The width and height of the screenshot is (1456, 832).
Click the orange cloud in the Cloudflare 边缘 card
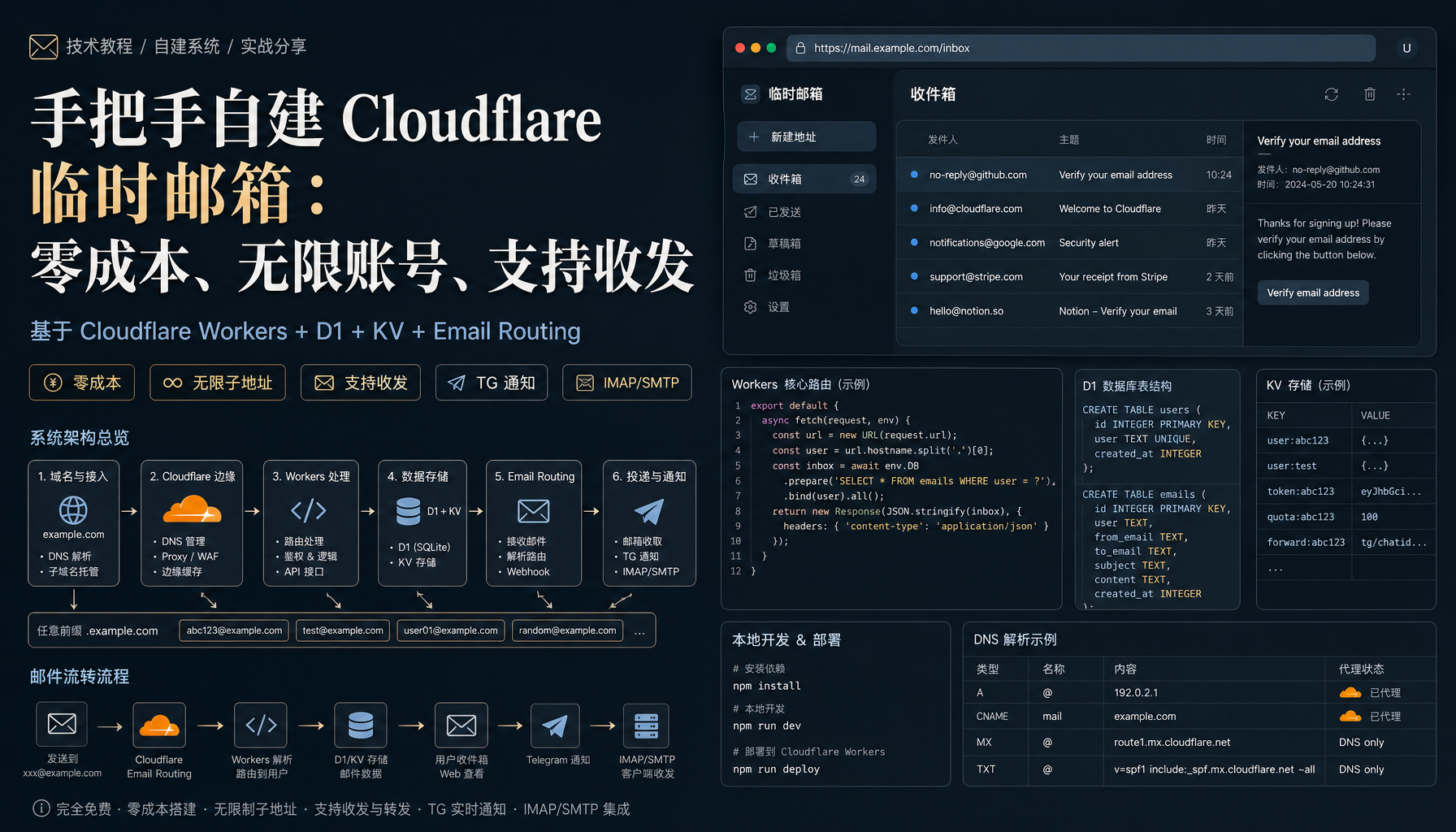click(192, 509)
